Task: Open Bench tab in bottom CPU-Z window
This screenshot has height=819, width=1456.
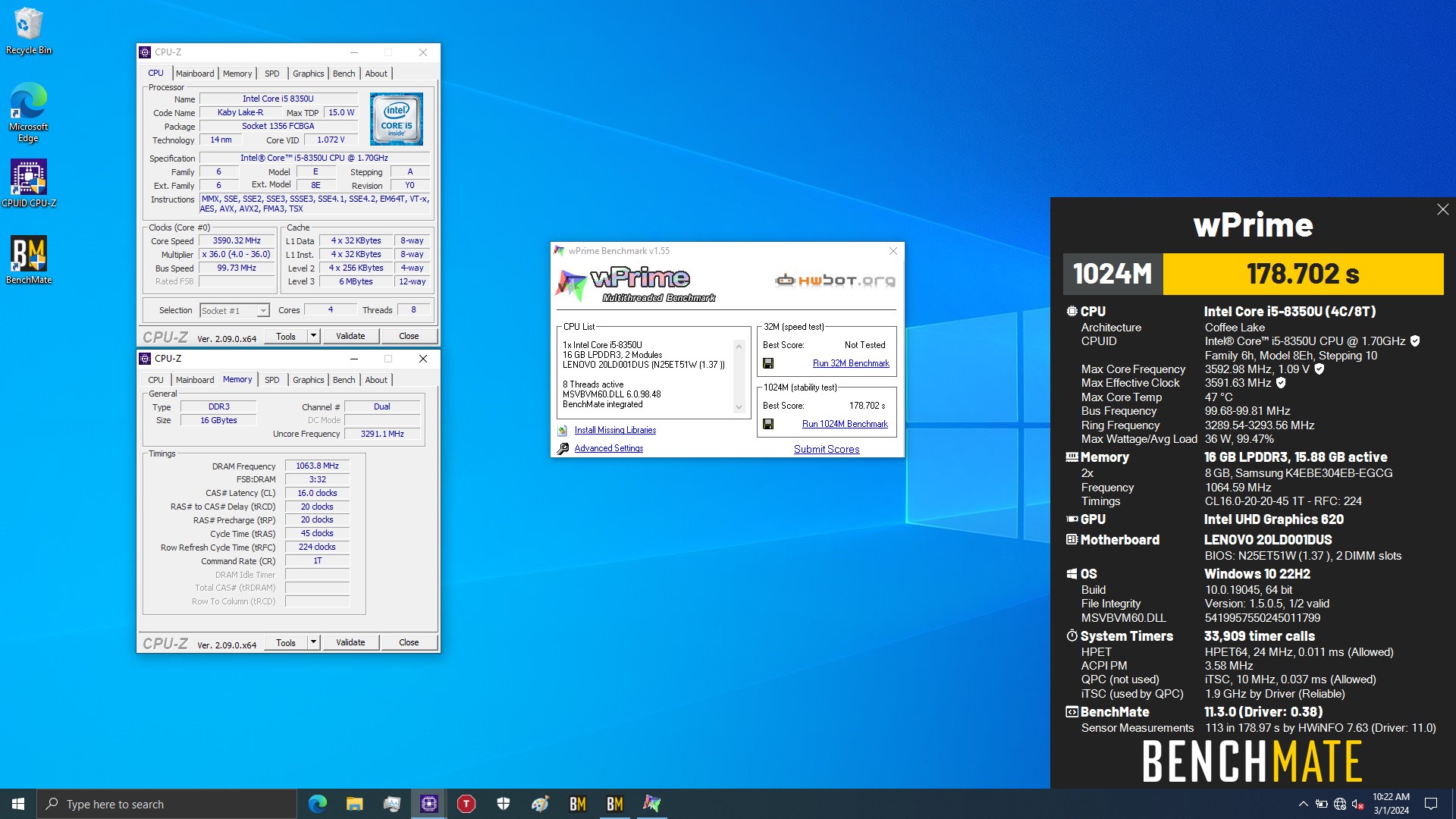Action: (x=344, y=380)
